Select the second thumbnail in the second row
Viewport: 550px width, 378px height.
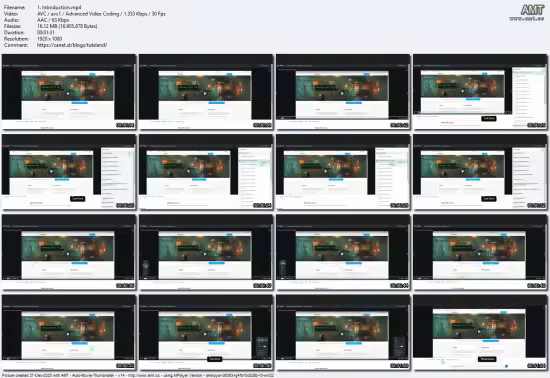click(206, 172)
